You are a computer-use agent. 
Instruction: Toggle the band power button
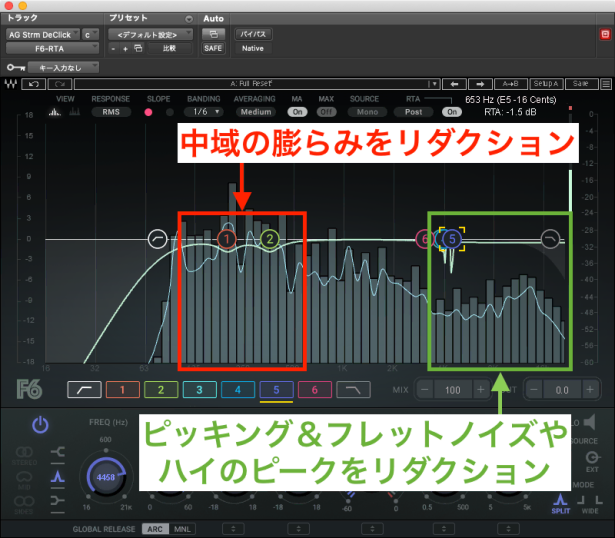point(40,425)
